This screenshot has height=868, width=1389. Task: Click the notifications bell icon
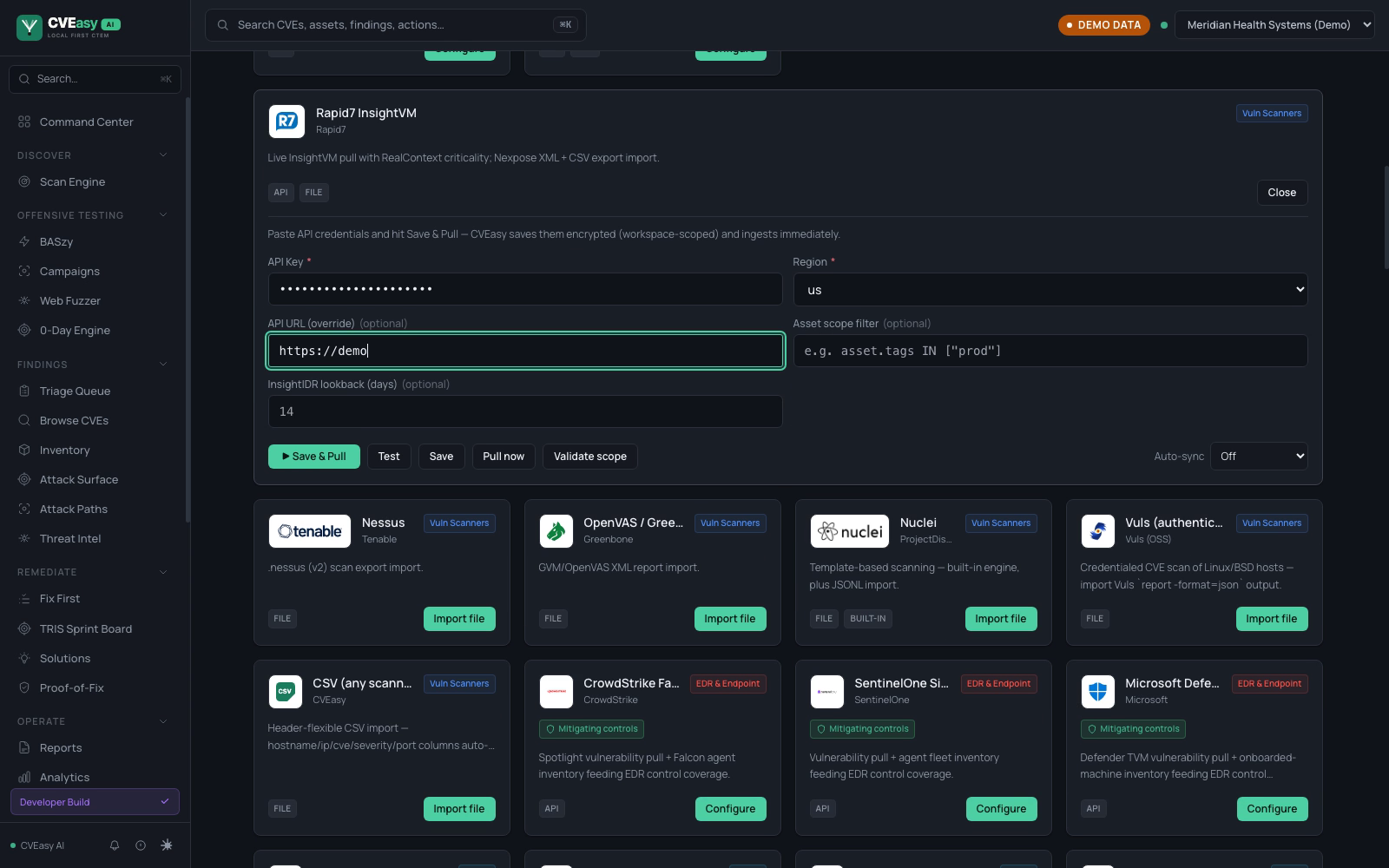[114, 845]
